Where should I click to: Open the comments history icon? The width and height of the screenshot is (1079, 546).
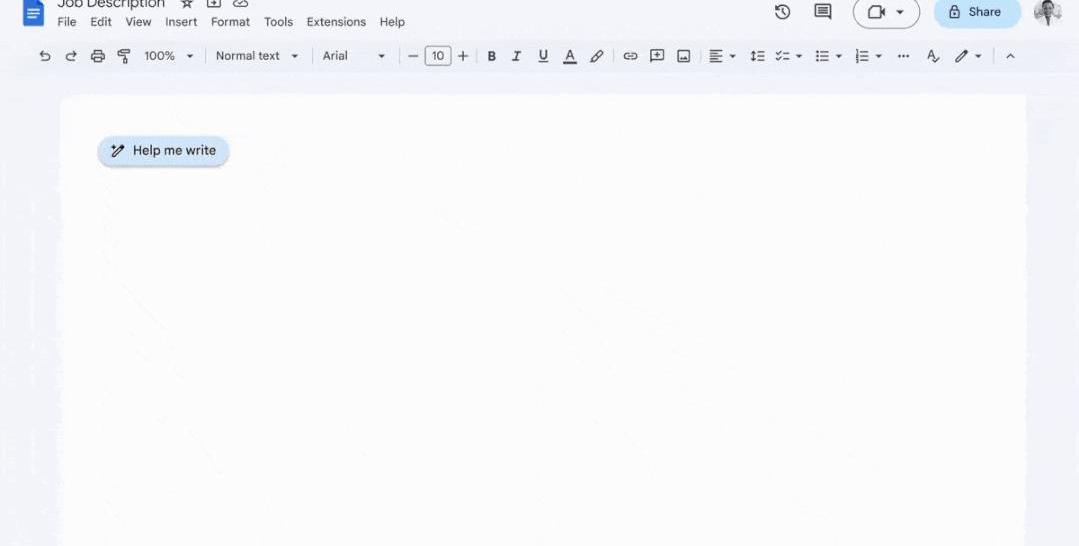point(823,12)
